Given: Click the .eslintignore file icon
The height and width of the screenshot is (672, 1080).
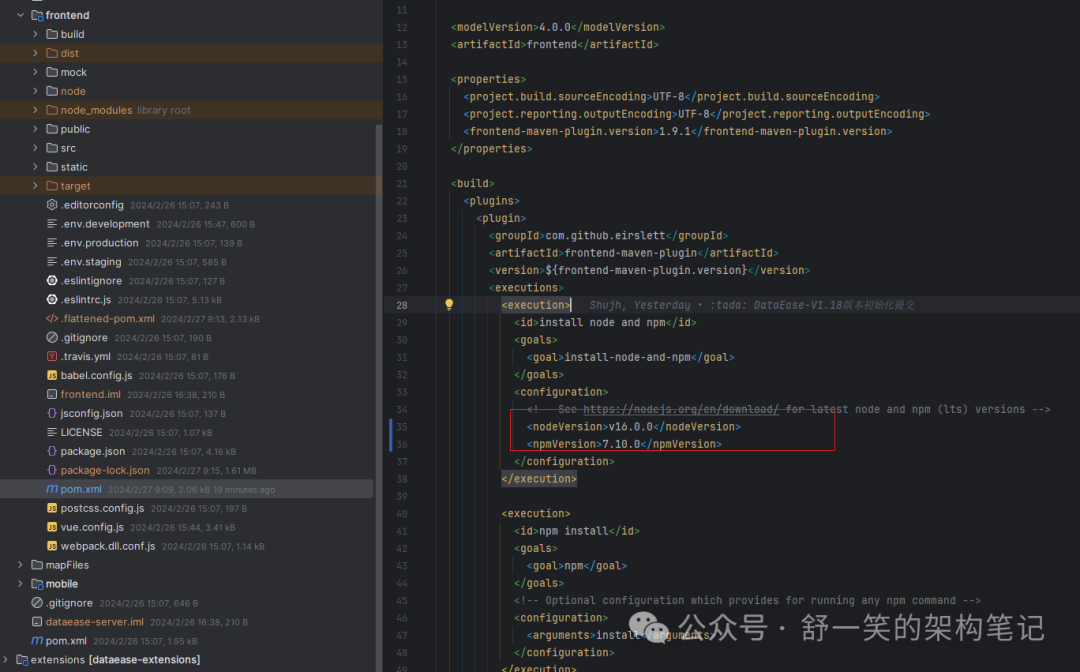Looking at the screenshot, I should point(52,280).
